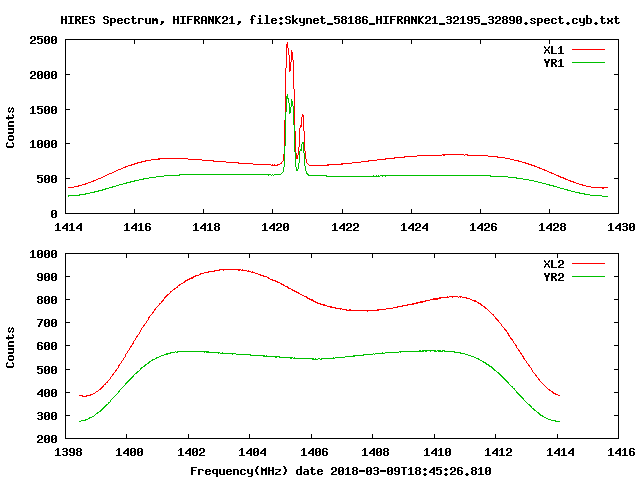
Task: Click the XL2 legend label
Action: point(553,264)
